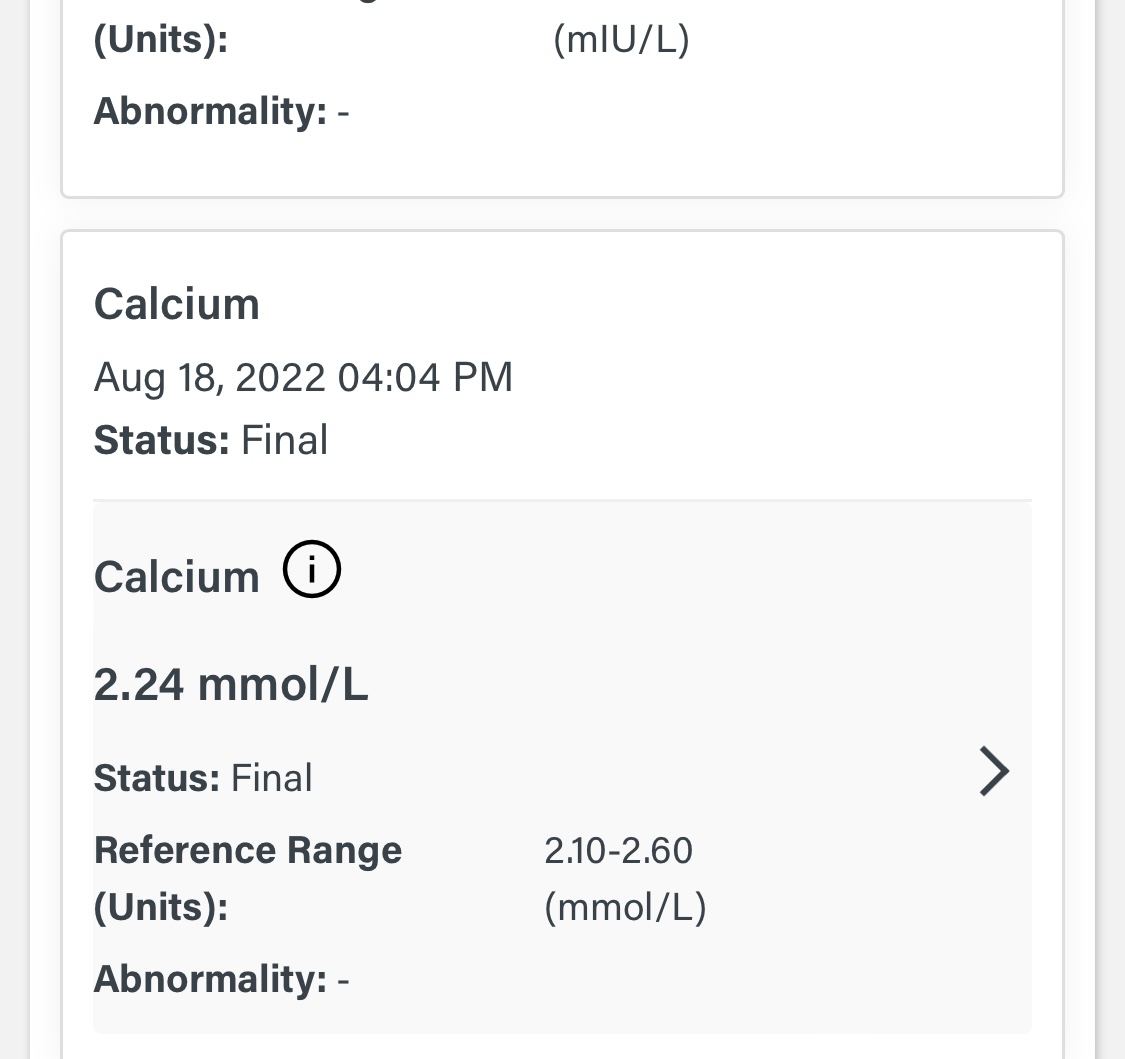Click the divider line under the Calcium card header

[x=562, y=500]
